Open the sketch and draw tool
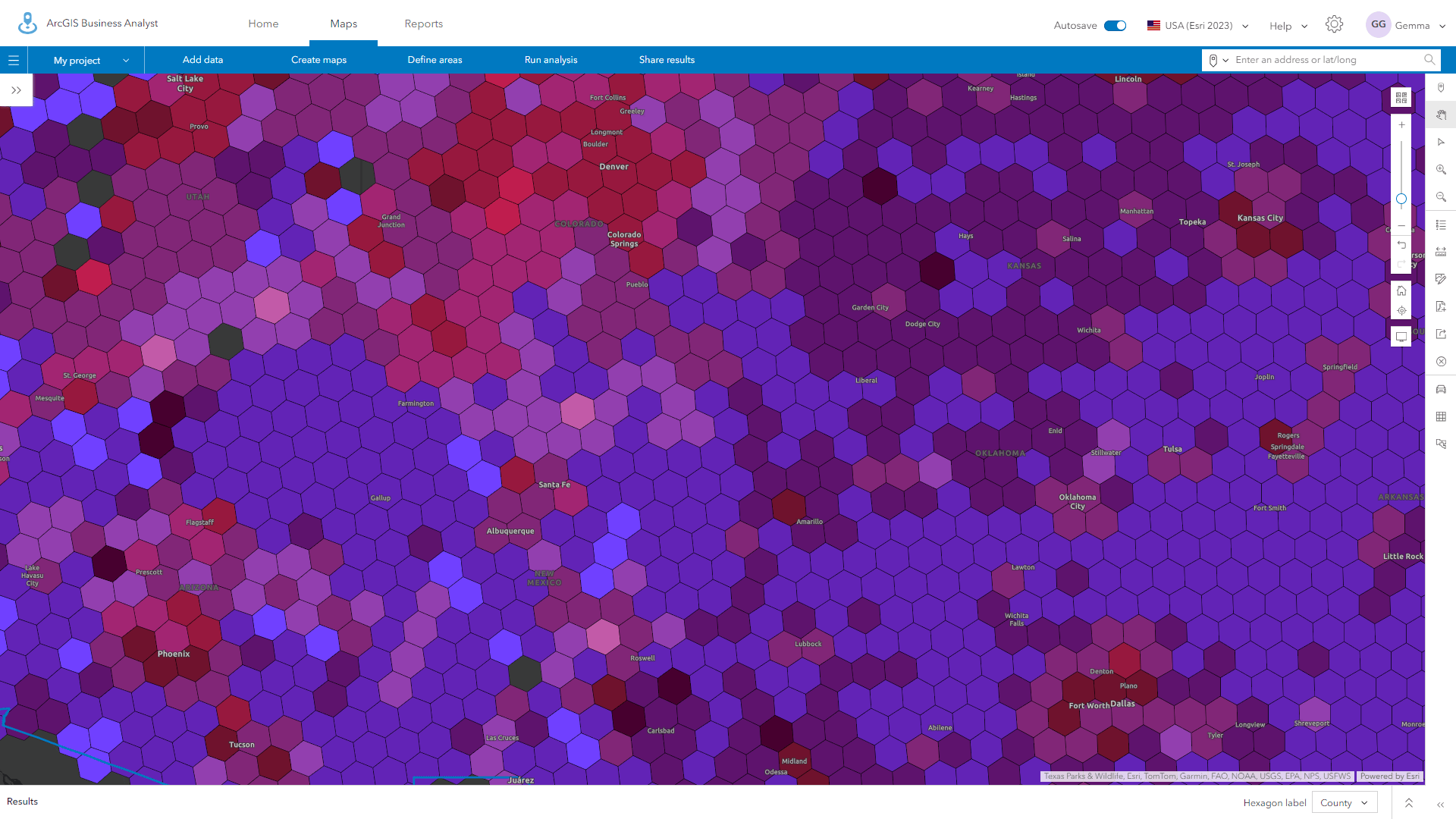Viewport: 1456px width, 819px height. coord(1442,278)
